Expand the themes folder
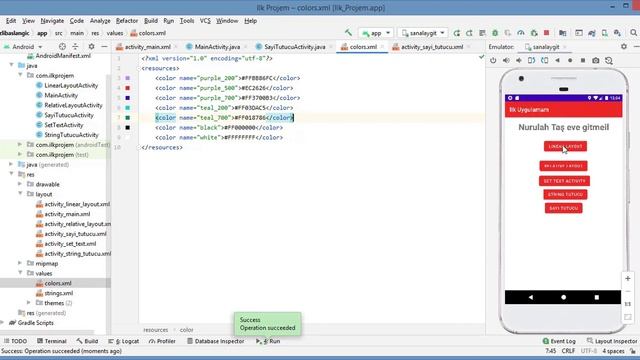This screenshot has width=640, height=360. [x=29, y=303]
